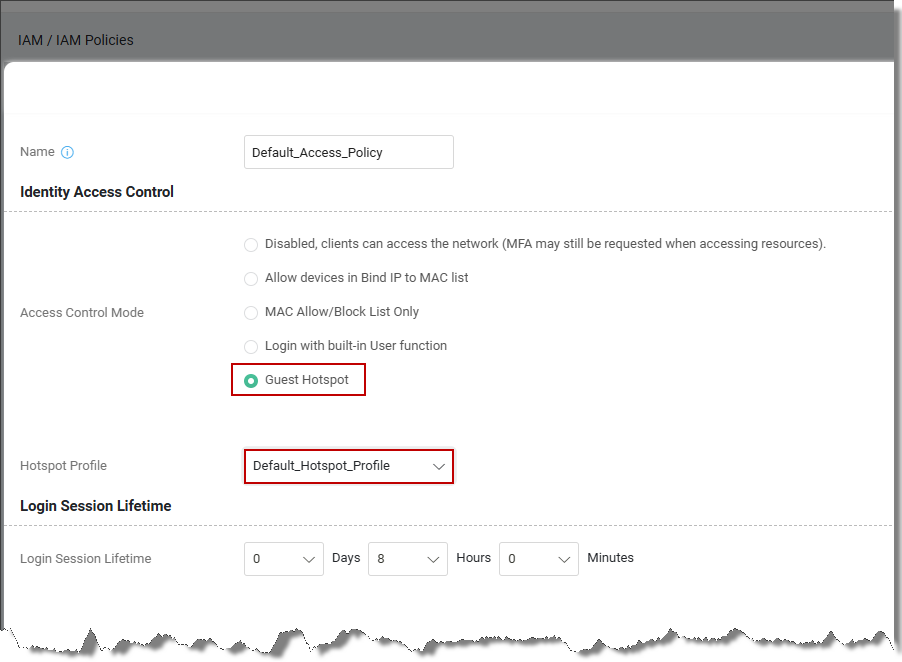Click the Access Control Mode label
This screenshot has width=902, height=662.
[x=82, y=313]
